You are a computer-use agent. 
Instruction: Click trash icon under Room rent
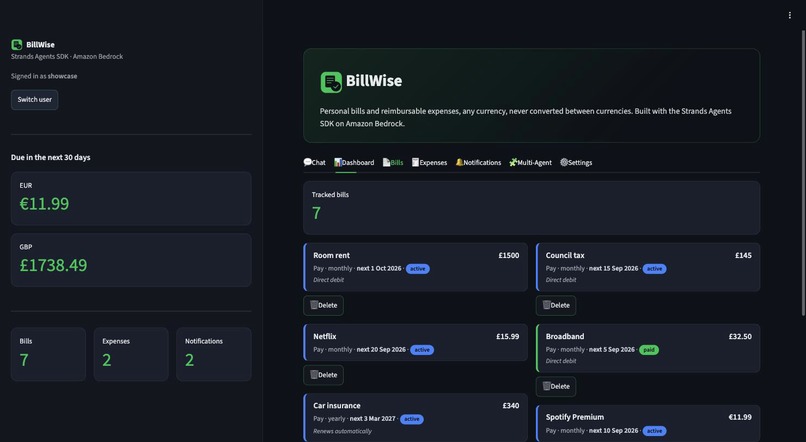314,305
